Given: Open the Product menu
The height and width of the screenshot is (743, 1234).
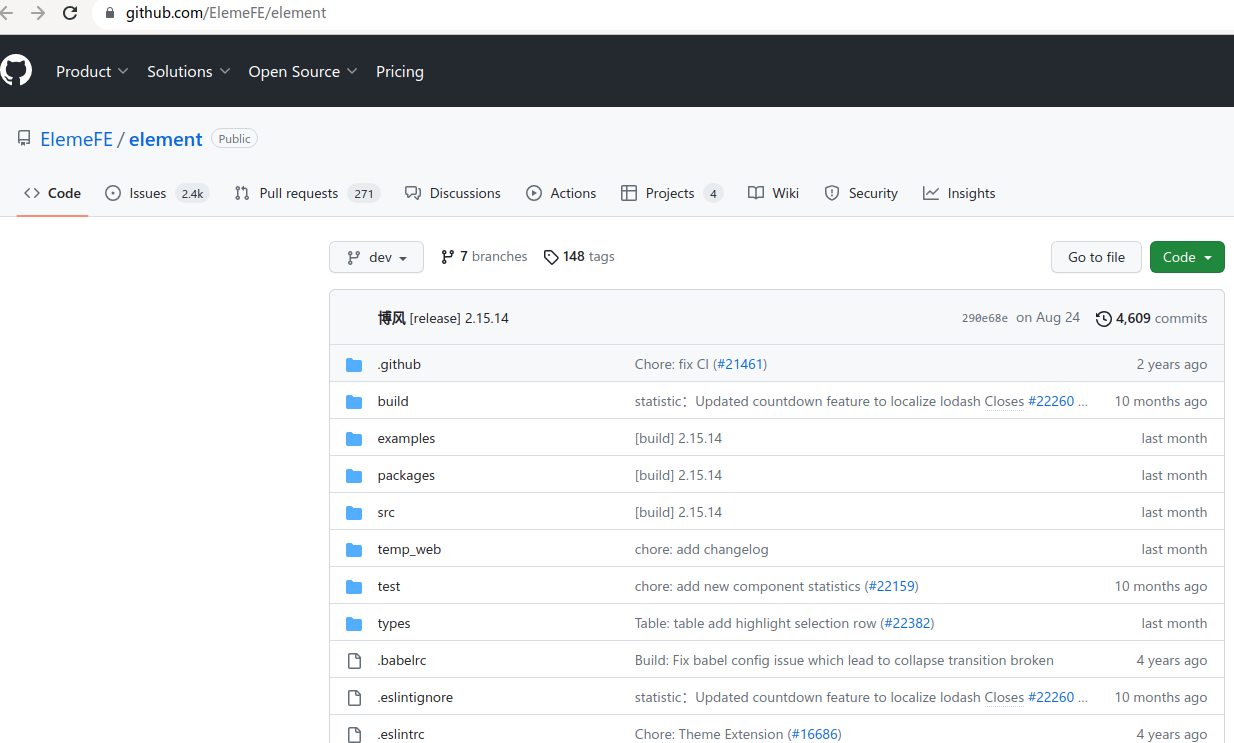Looking at the screenshot, I should coord(91,71).
